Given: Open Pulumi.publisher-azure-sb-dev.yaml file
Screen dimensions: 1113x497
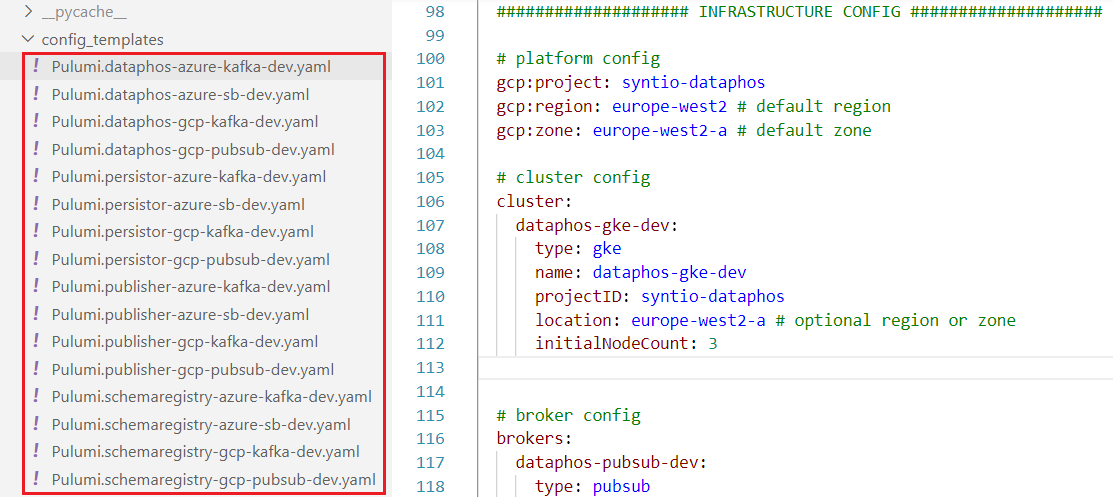Looking at the screenshot, I should [180, 315].
